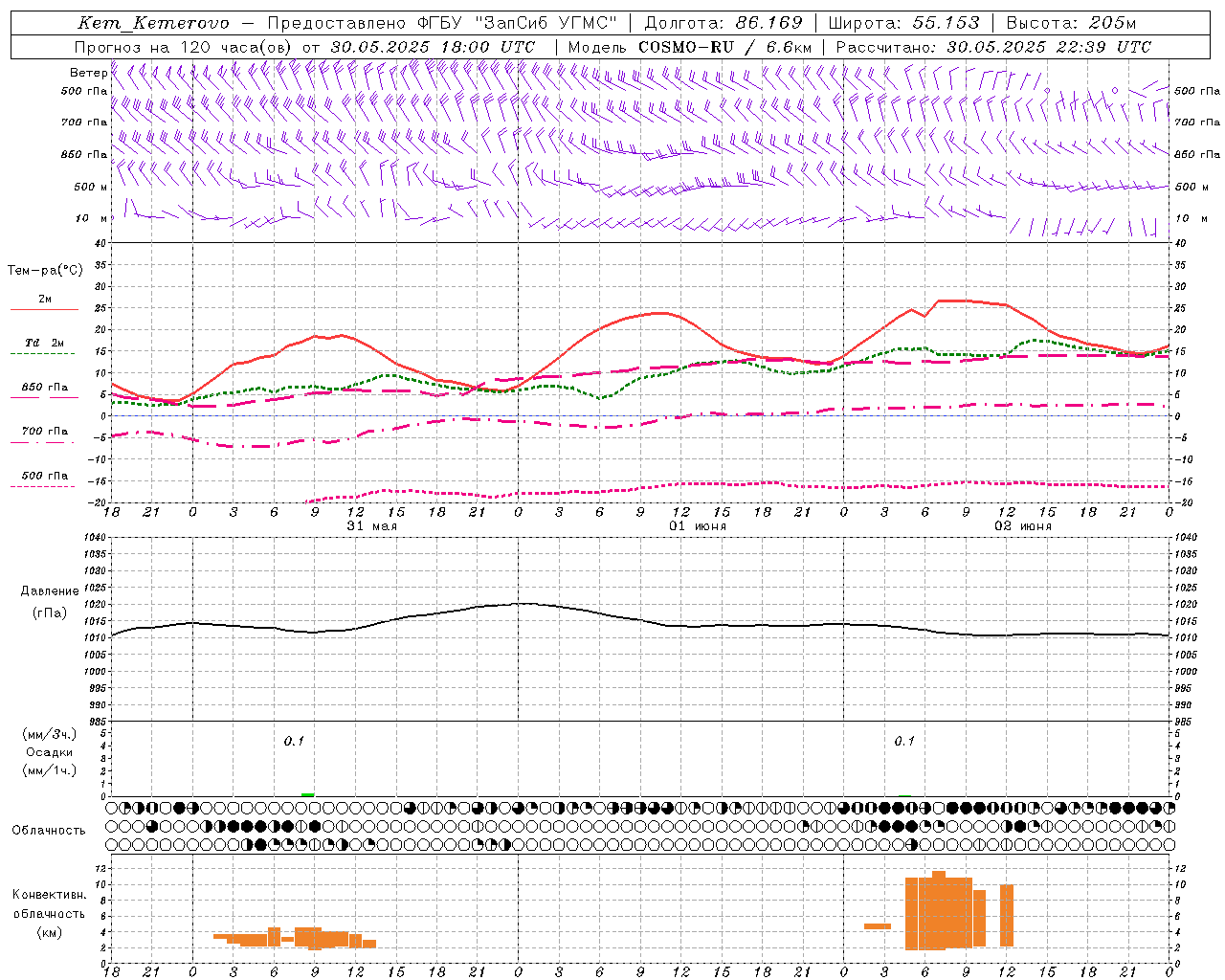The image size is (1225, 980).
Task: Click the Ветер panel label
Action: [88, 72]
